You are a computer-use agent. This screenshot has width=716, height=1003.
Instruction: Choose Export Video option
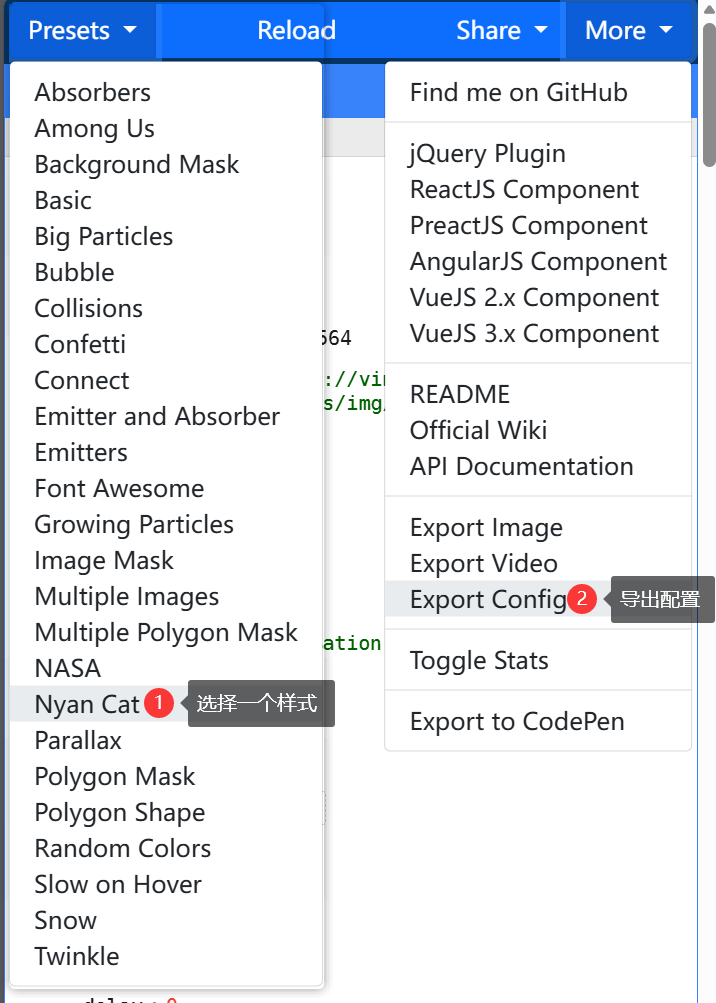coord(483,563)
